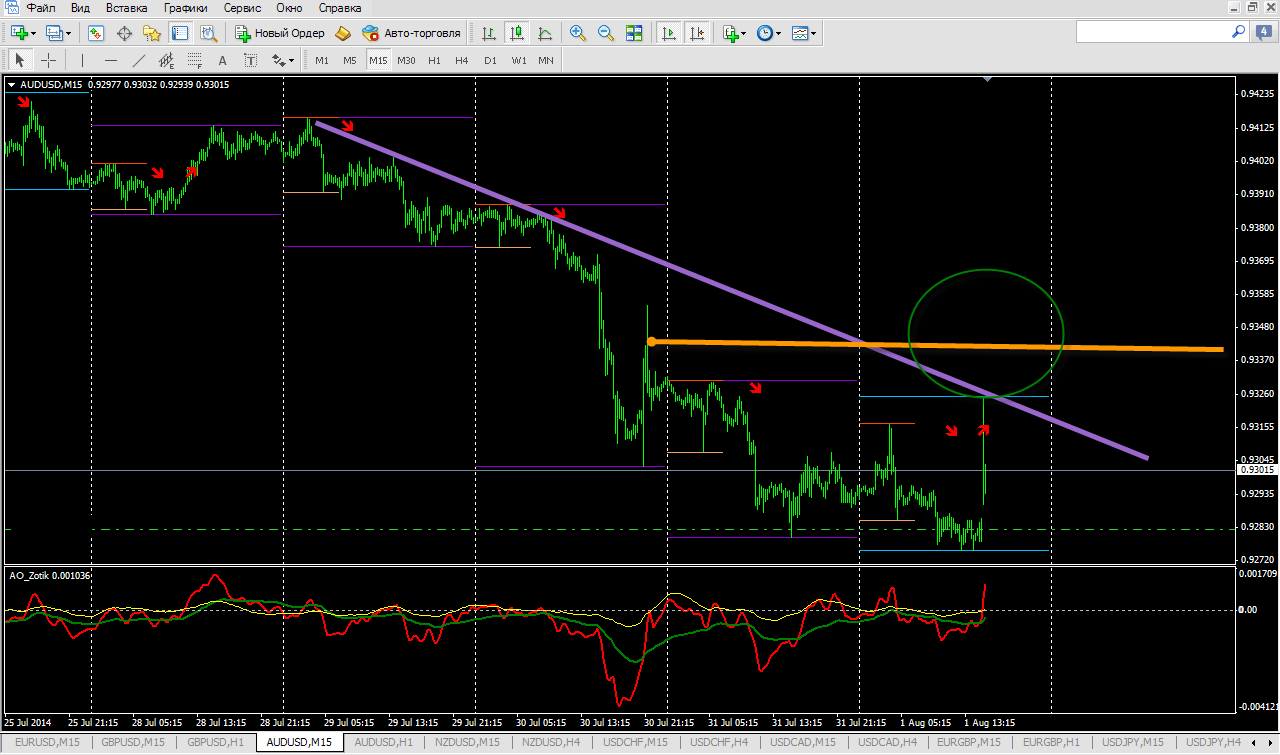This screenshot has height=755, width=1280.
Task: Expand the periodicity clock dropdown
Action: coord(769,33)
